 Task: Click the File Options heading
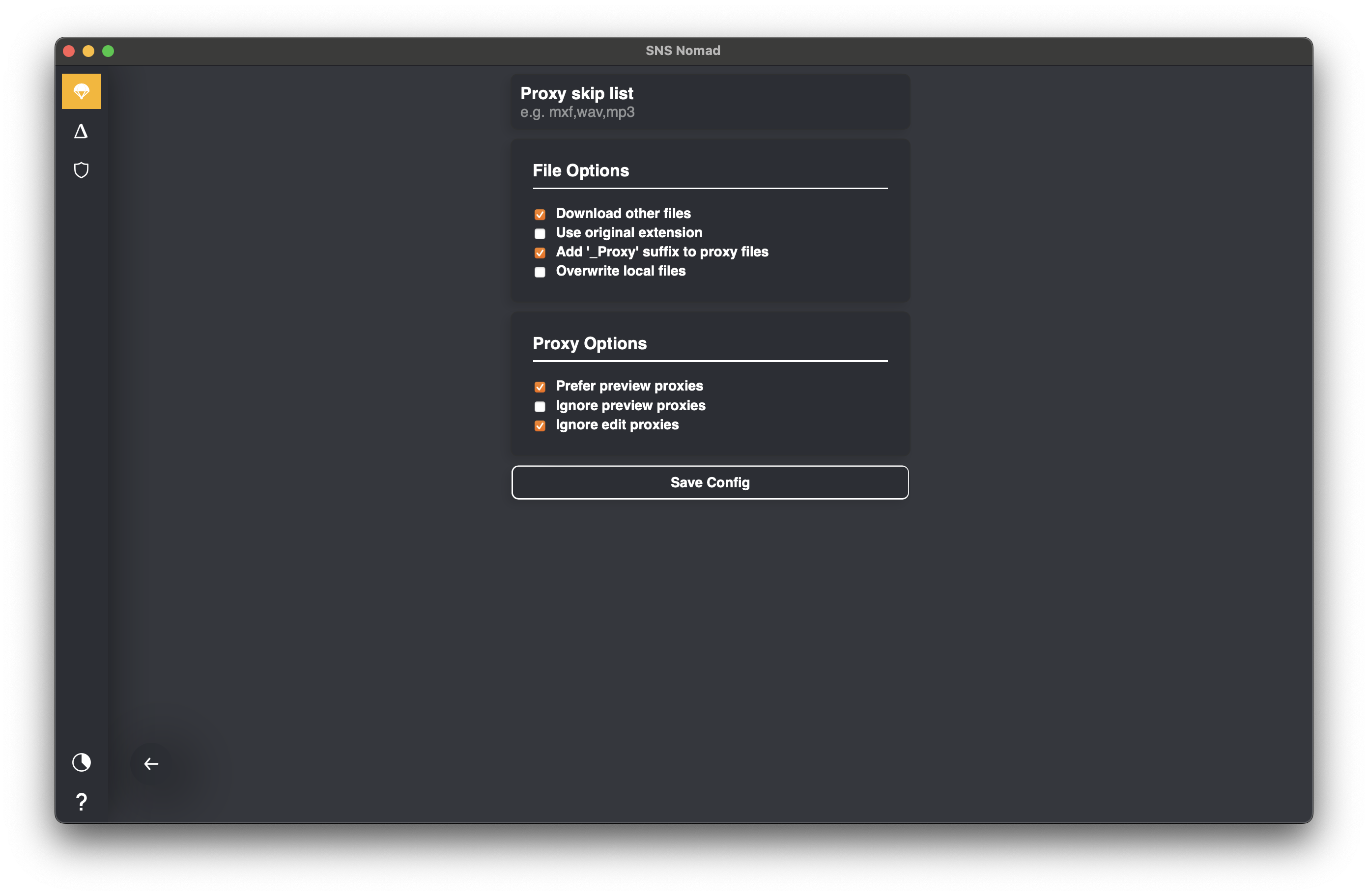(580, 170)
